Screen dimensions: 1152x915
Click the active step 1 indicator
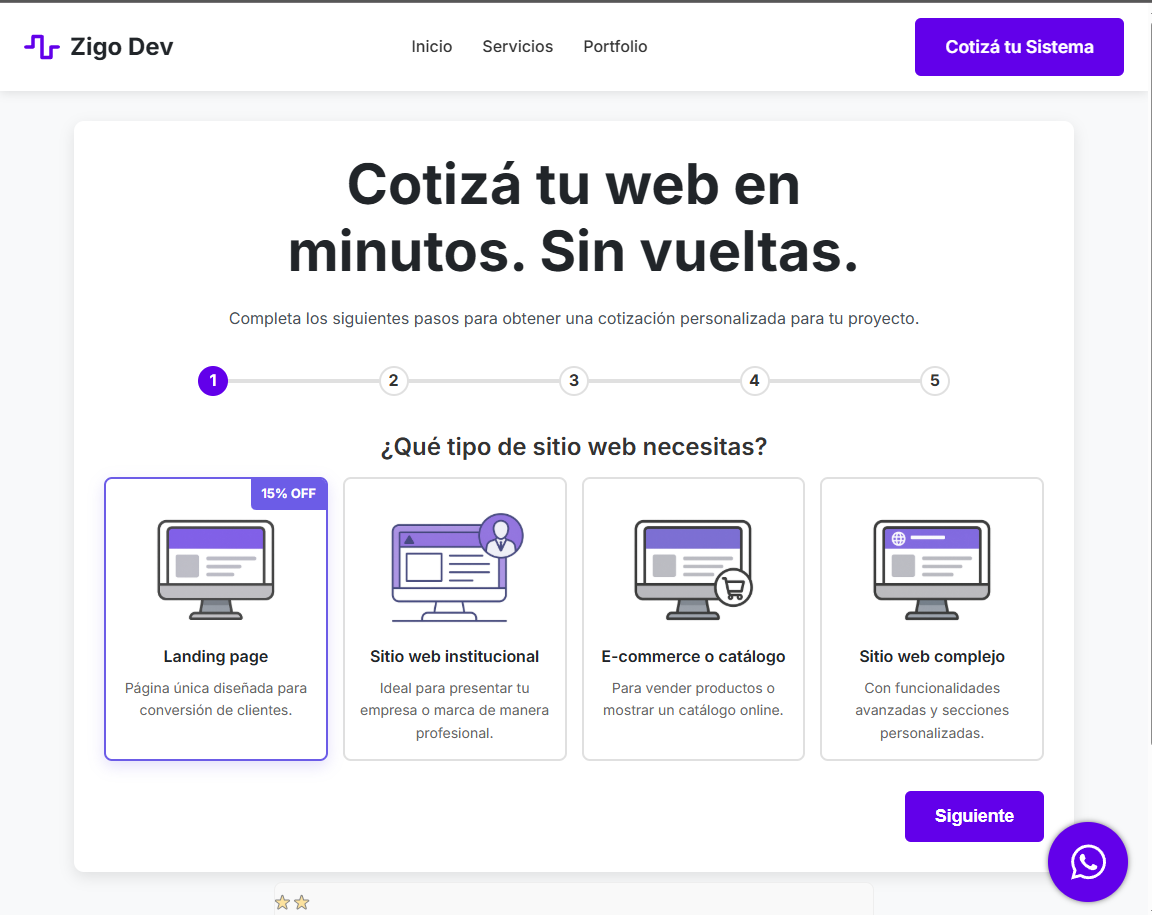[213, 381]
